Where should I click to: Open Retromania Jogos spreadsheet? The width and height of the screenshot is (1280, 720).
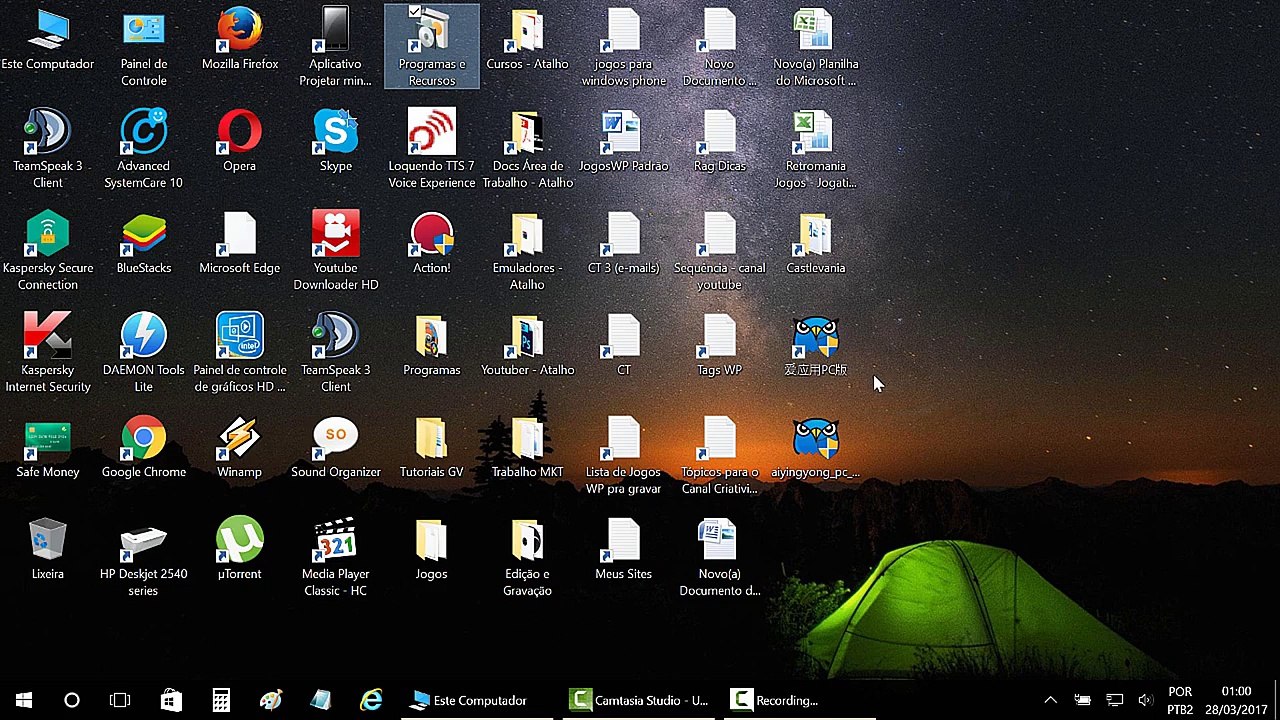pyautogui.click(x=815, y=149)
